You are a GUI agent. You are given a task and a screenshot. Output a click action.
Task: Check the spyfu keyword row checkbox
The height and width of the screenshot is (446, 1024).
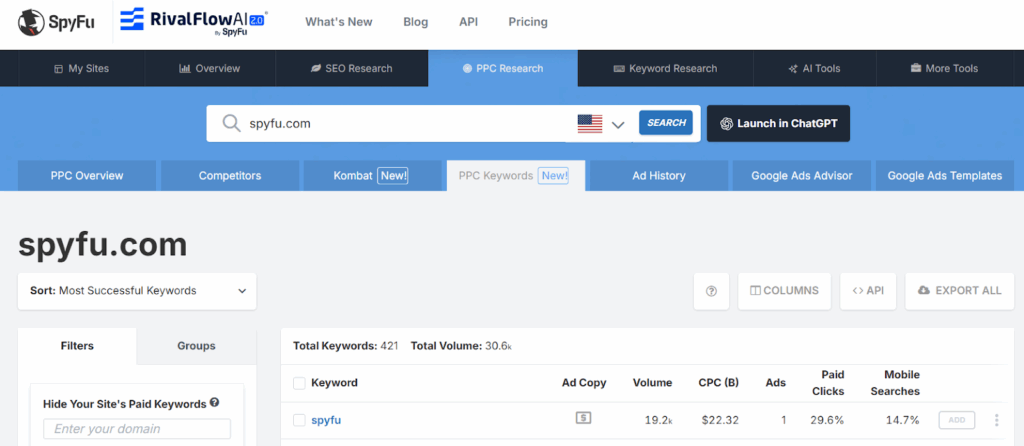(x=299, y=420)
